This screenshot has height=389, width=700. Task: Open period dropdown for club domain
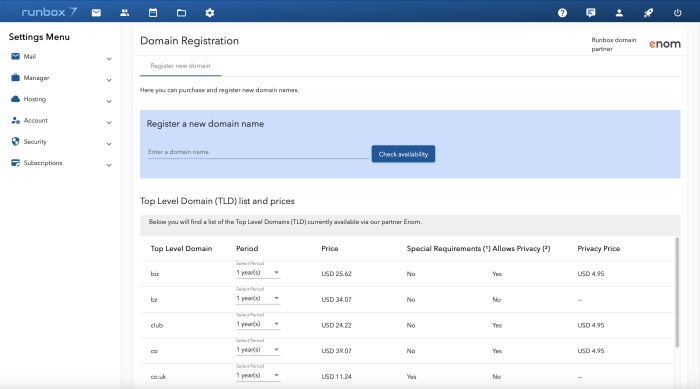pyautogui.click(x=258, y=324)
